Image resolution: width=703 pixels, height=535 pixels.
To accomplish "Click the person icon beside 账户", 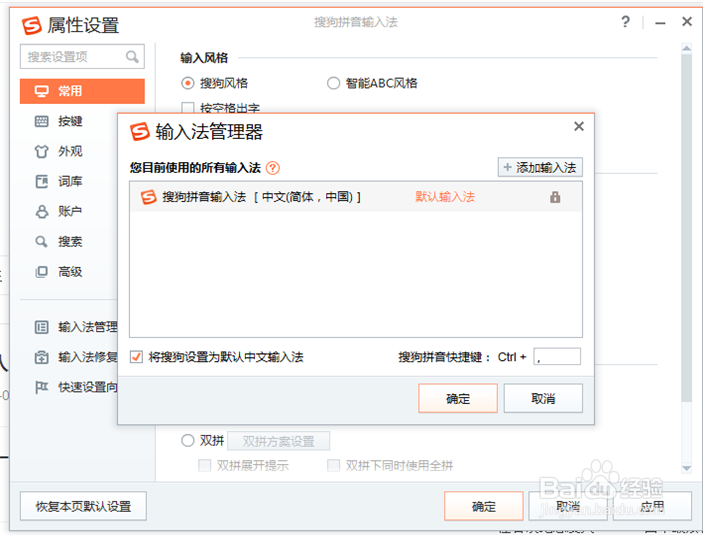I will [x=41, y=211].
